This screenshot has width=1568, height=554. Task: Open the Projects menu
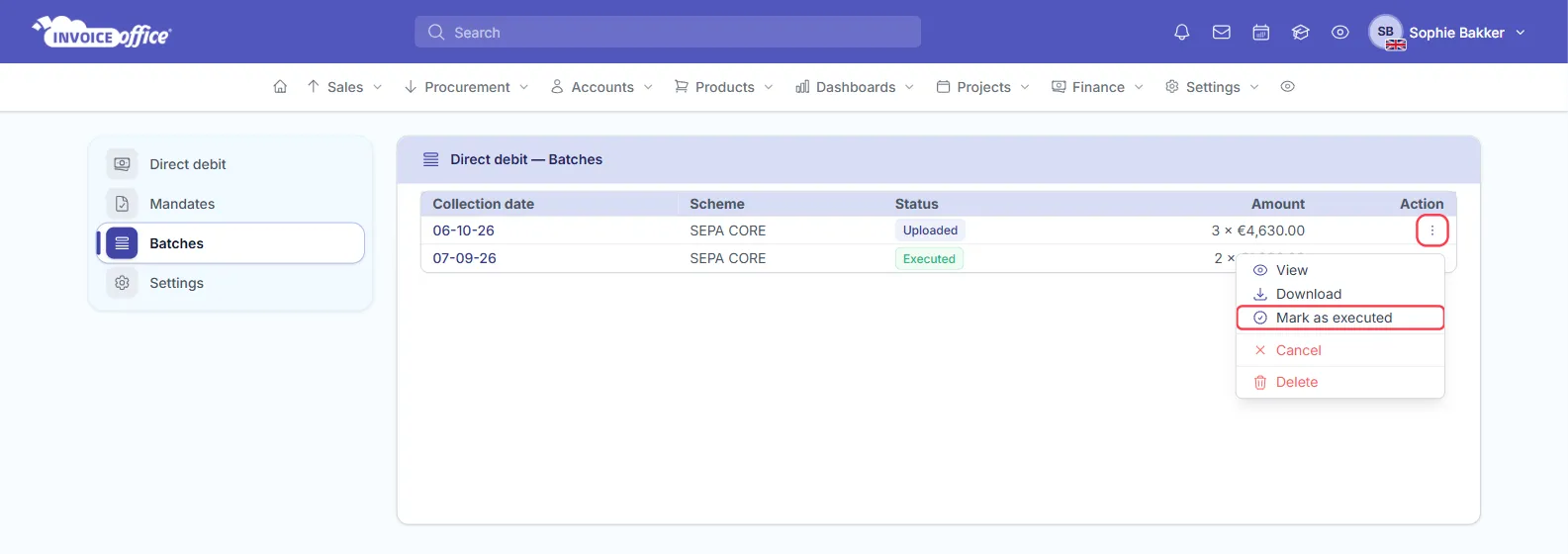click(x=982, y=87)
